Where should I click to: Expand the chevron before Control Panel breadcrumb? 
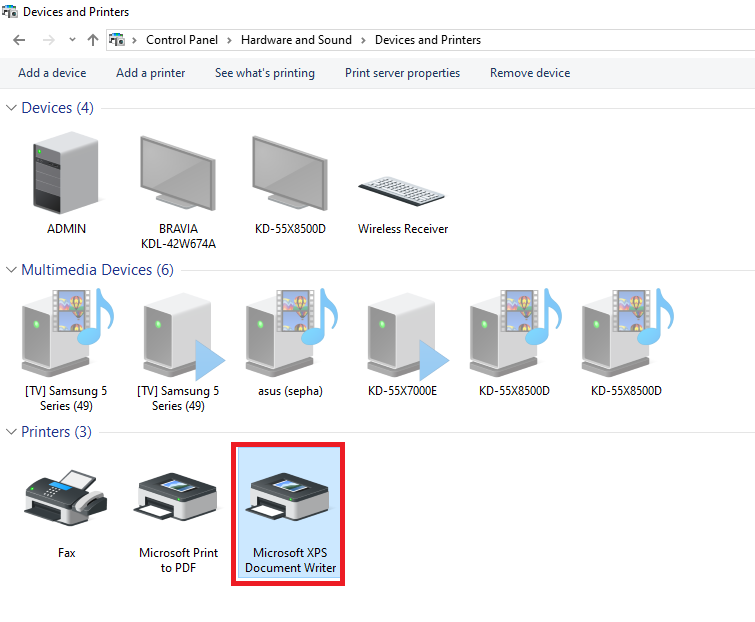(135, 40)
